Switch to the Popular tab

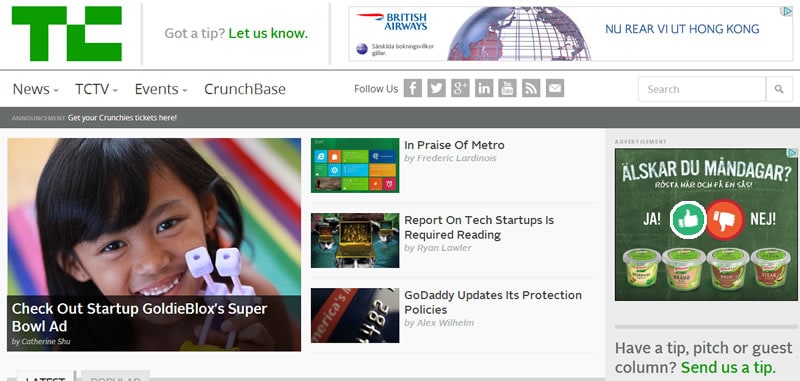pos(115,376)
